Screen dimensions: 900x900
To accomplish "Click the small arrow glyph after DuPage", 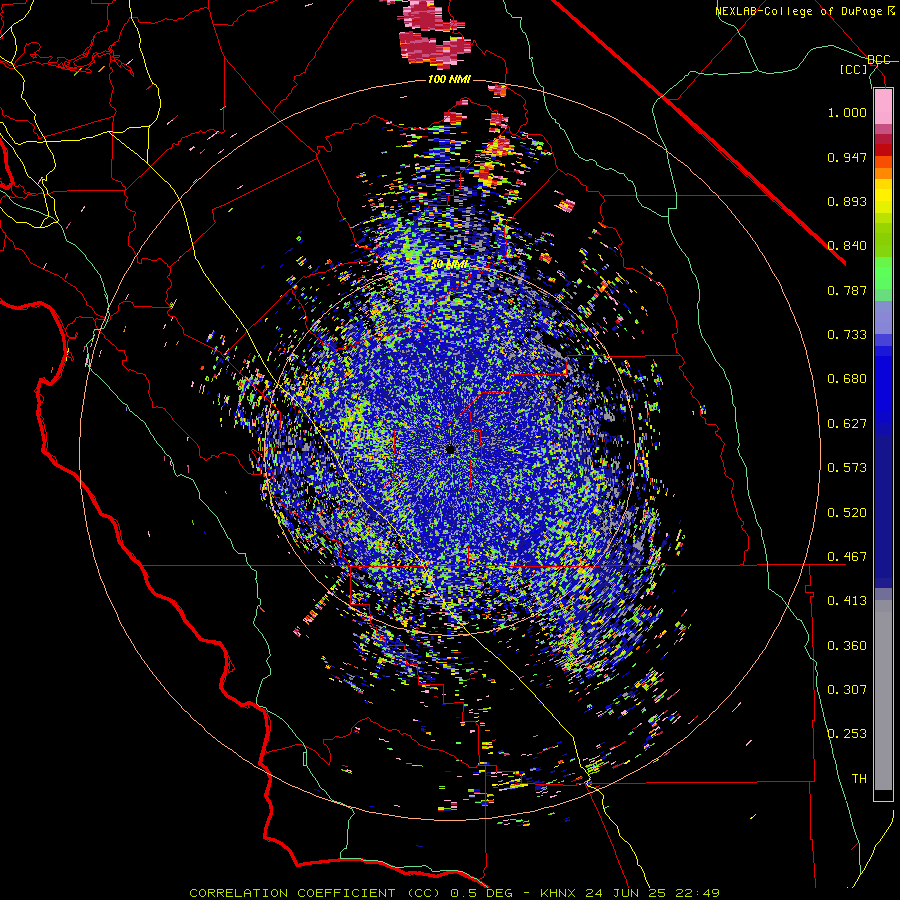I will coord(891,11).
